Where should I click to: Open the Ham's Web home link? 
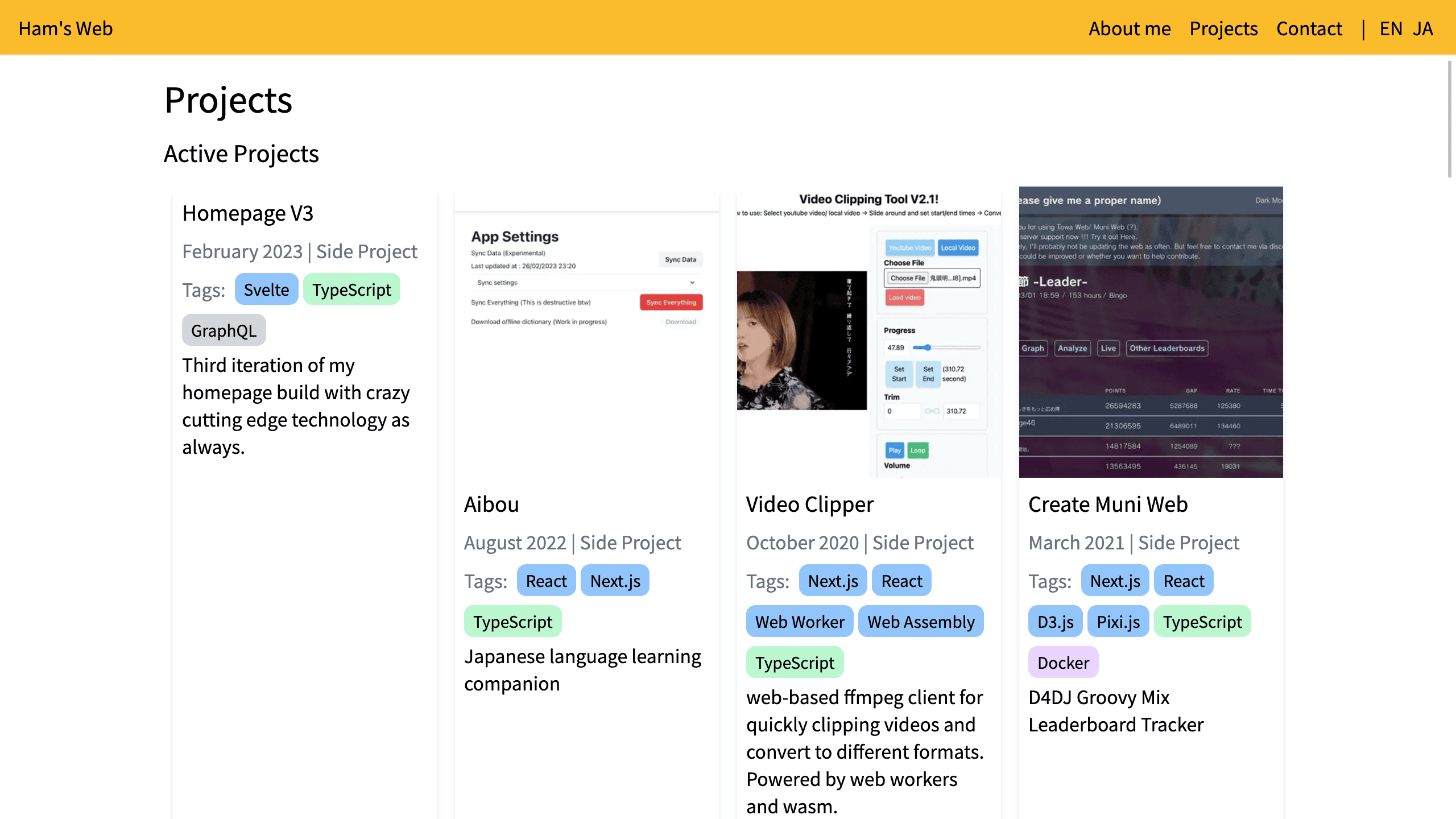pos(65,28)
